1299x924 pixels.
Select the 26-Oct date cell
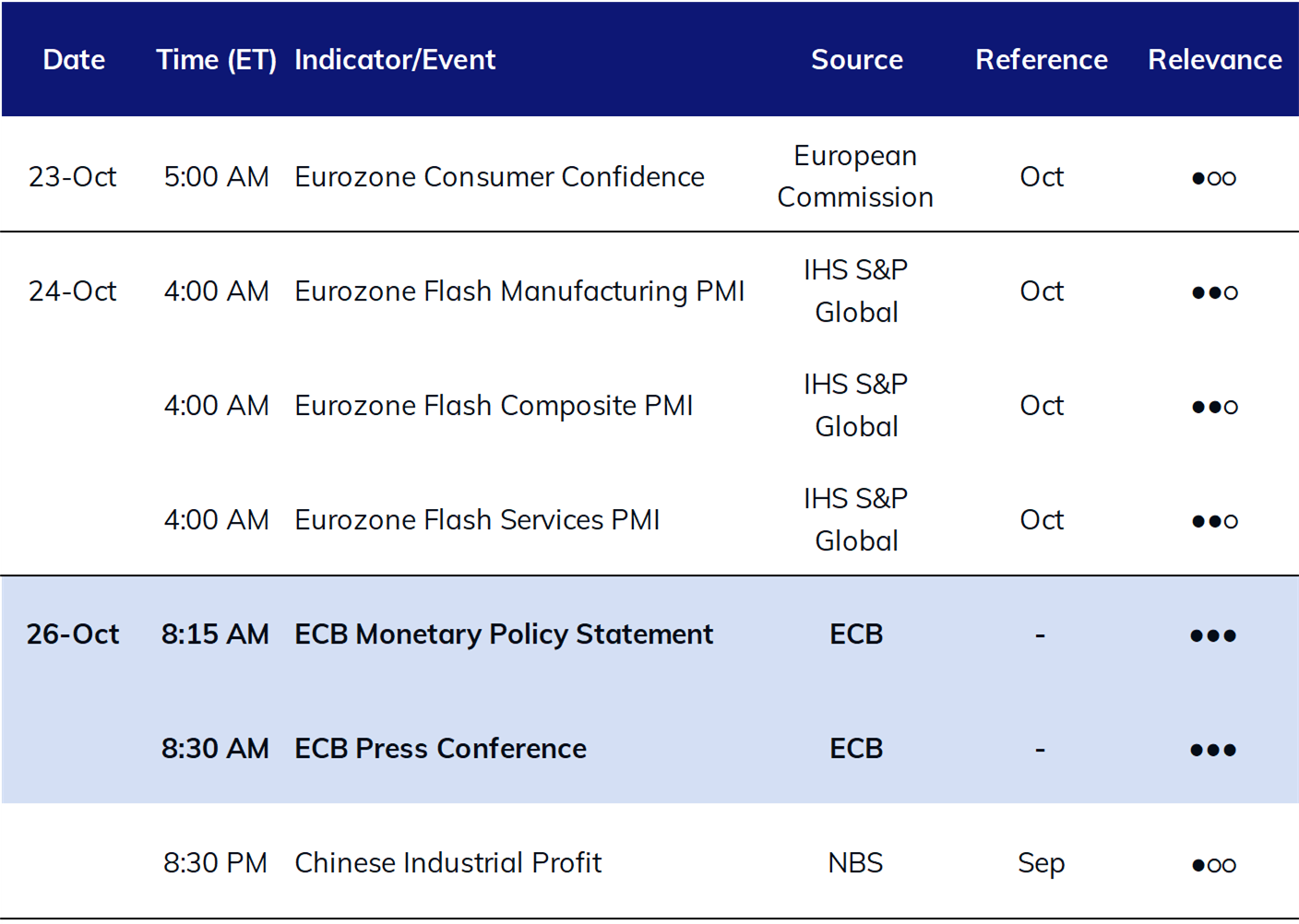73,634
